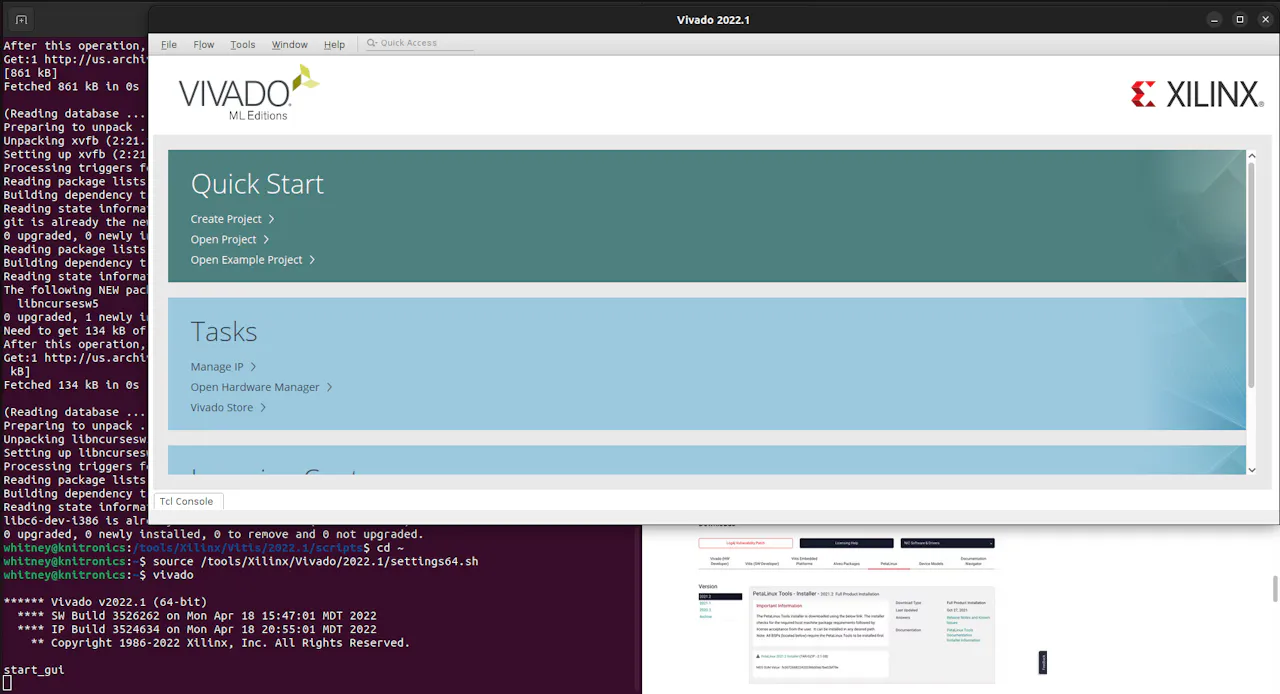The height and width of the screenshot is (694, 1280).
Task: Click the Feedback side button in browser
Action: [x=1043, y=662]
